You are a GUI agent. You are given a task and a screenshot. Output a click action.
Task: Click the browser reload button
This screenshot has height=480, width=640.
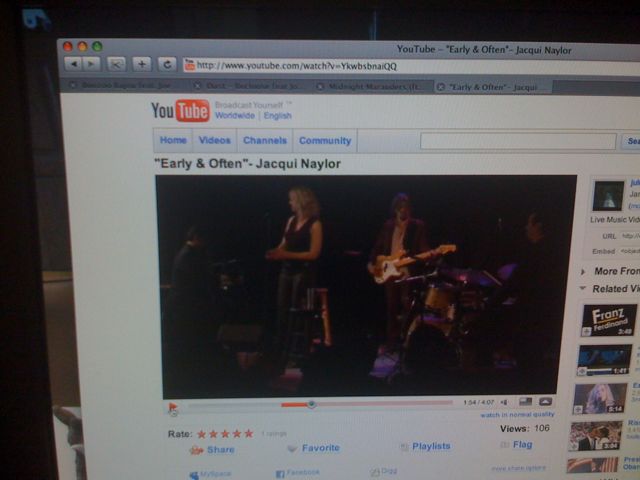point(167,63)
